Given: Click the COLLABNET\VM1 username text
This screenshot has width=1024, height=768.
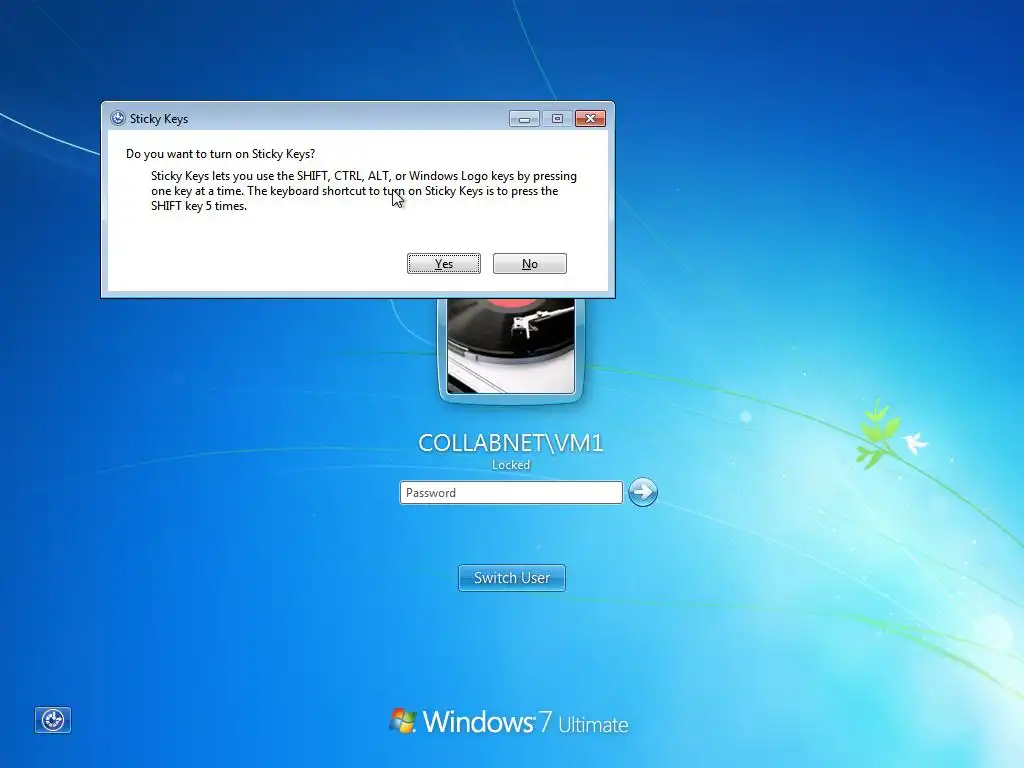Looking at the screenshot, I should [x=511, y=443].
